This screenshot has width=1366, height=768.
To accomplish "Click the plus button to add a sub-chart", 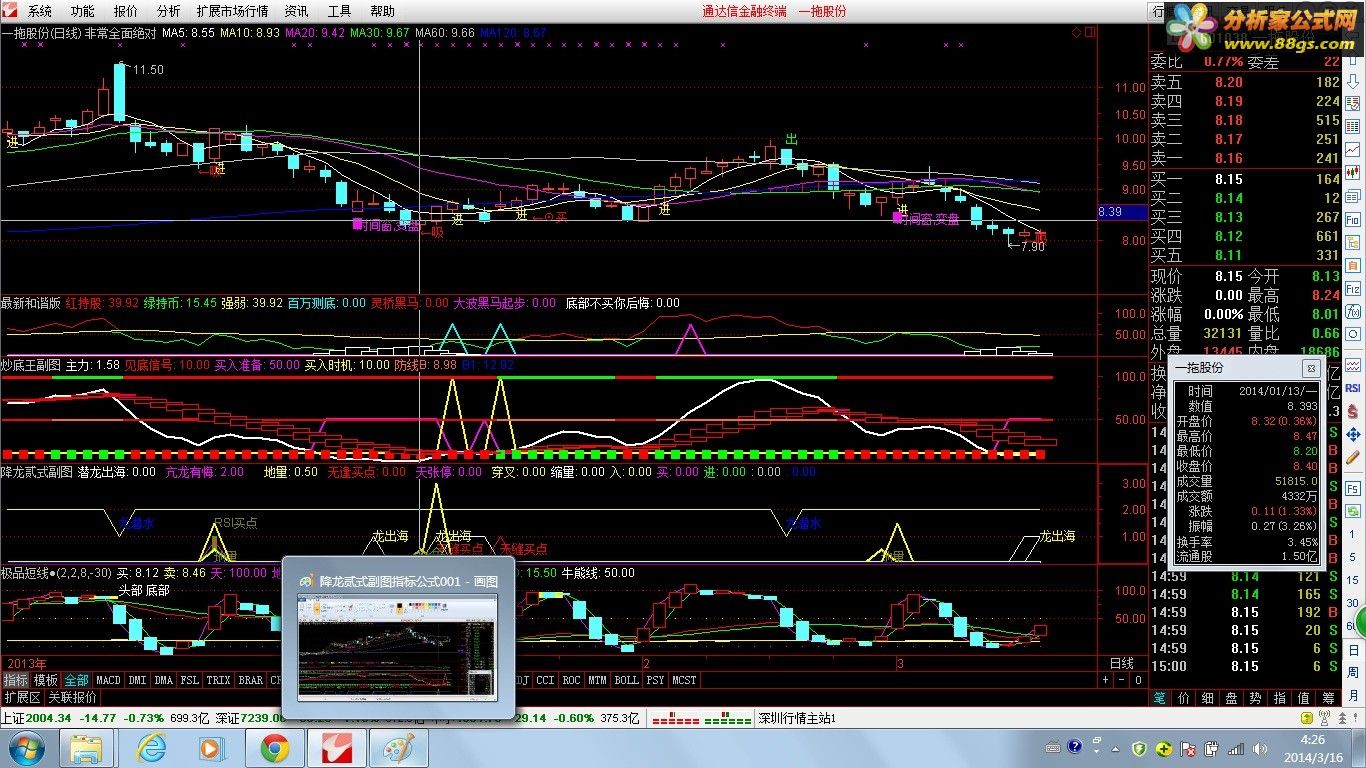I will point(1105,680).
